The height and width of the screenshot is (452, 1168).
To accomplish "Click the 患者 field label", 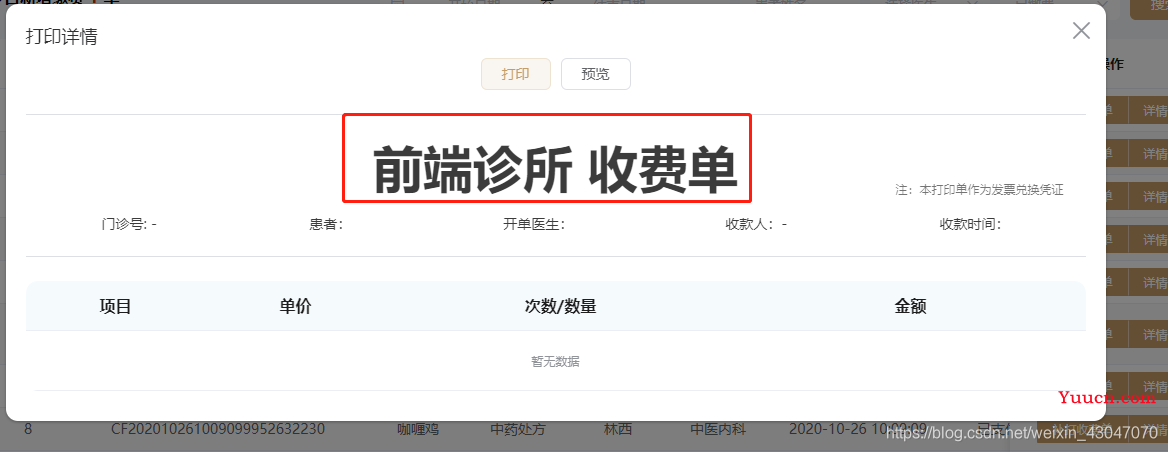I will (x=326, y=223).
